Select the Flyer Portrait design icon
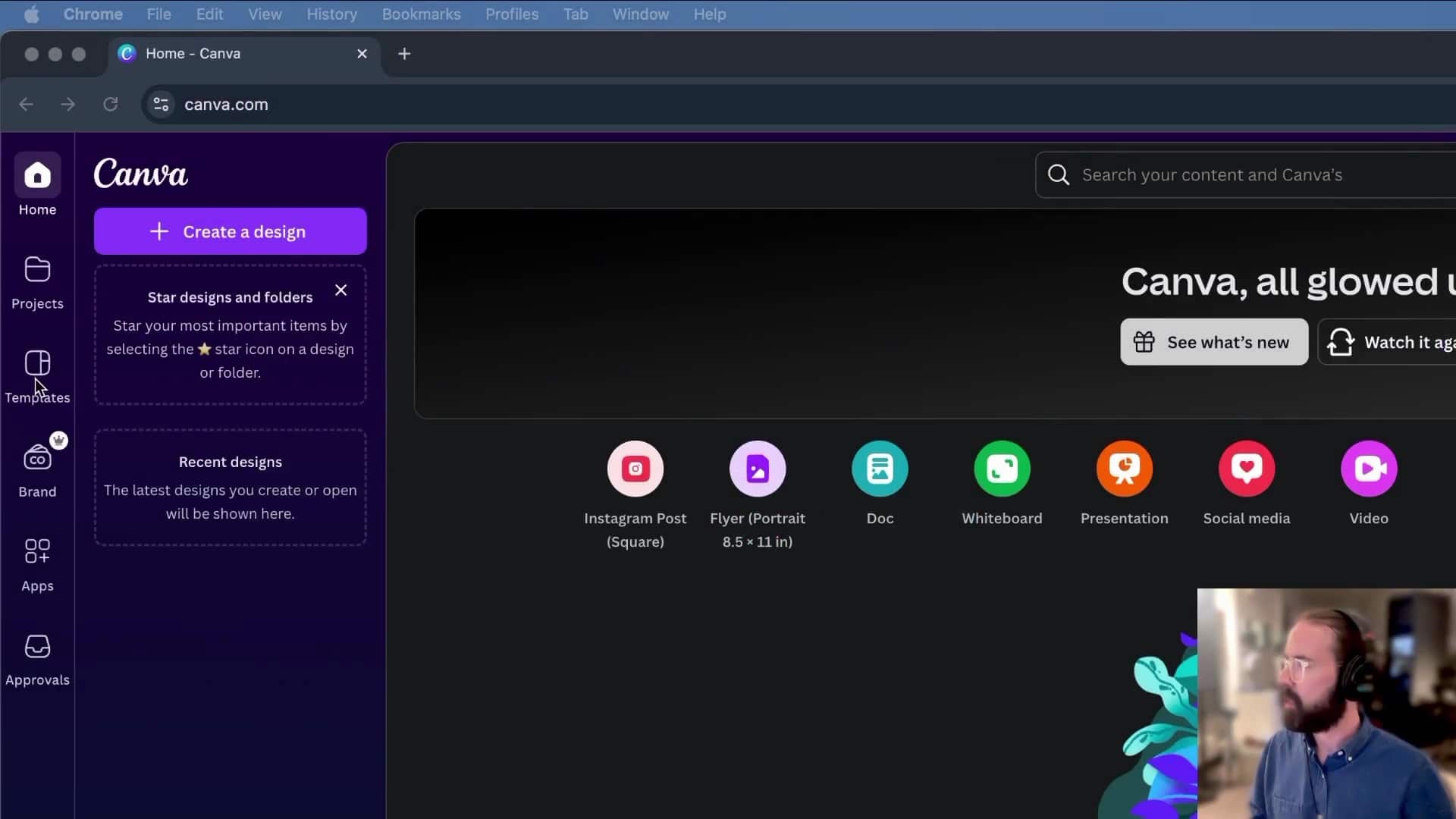The width and height of the screenshot is (1456, 819). 758,469
